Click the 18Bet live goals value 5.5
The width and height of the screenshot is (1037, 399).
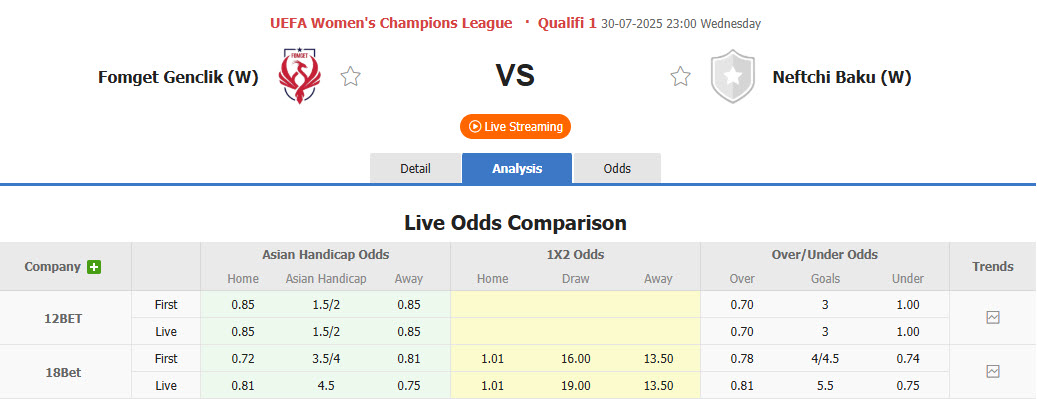[x=825, y=386]
